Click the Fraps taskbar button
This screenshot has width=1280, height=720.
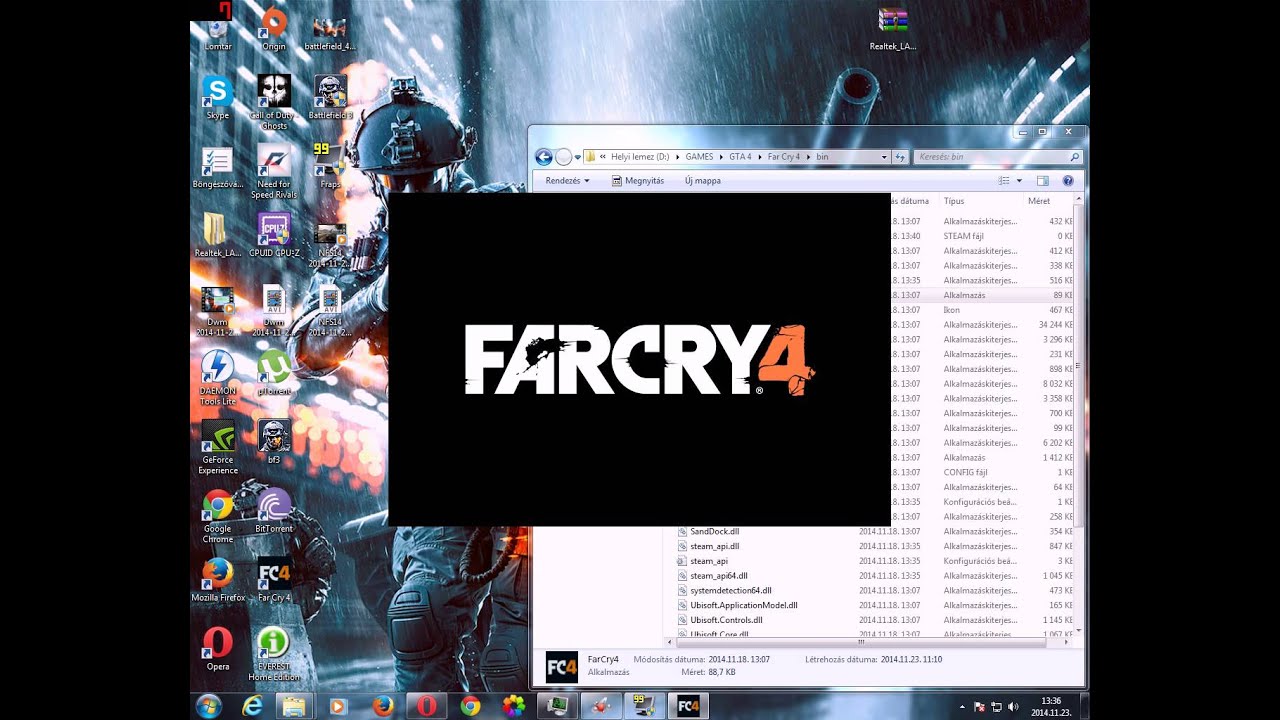(x=644, y=706)
